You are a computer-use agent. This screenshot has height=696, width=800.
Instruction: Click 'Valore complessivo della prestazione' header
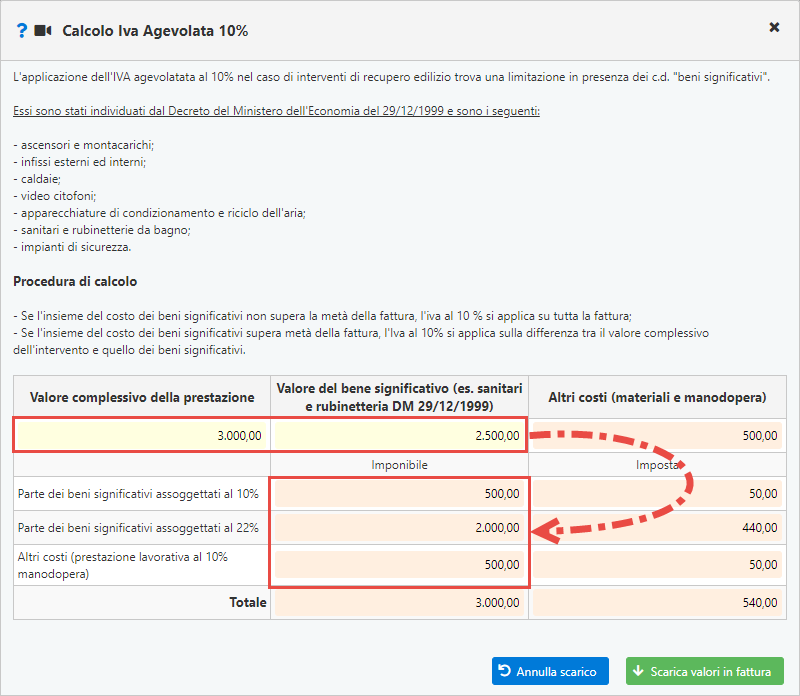[142, 397]
